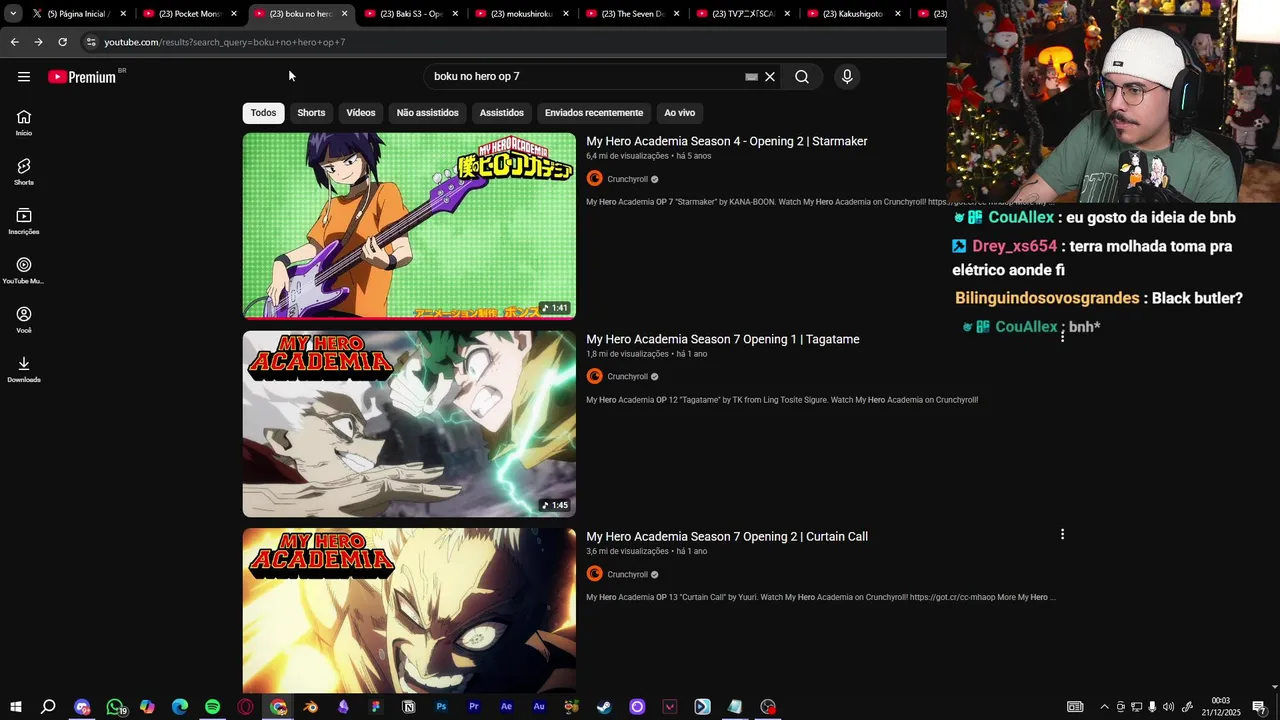Open title My Hero Academia Season 4 Opening 2
The image size is (1280, 720).
pos(726,141)
